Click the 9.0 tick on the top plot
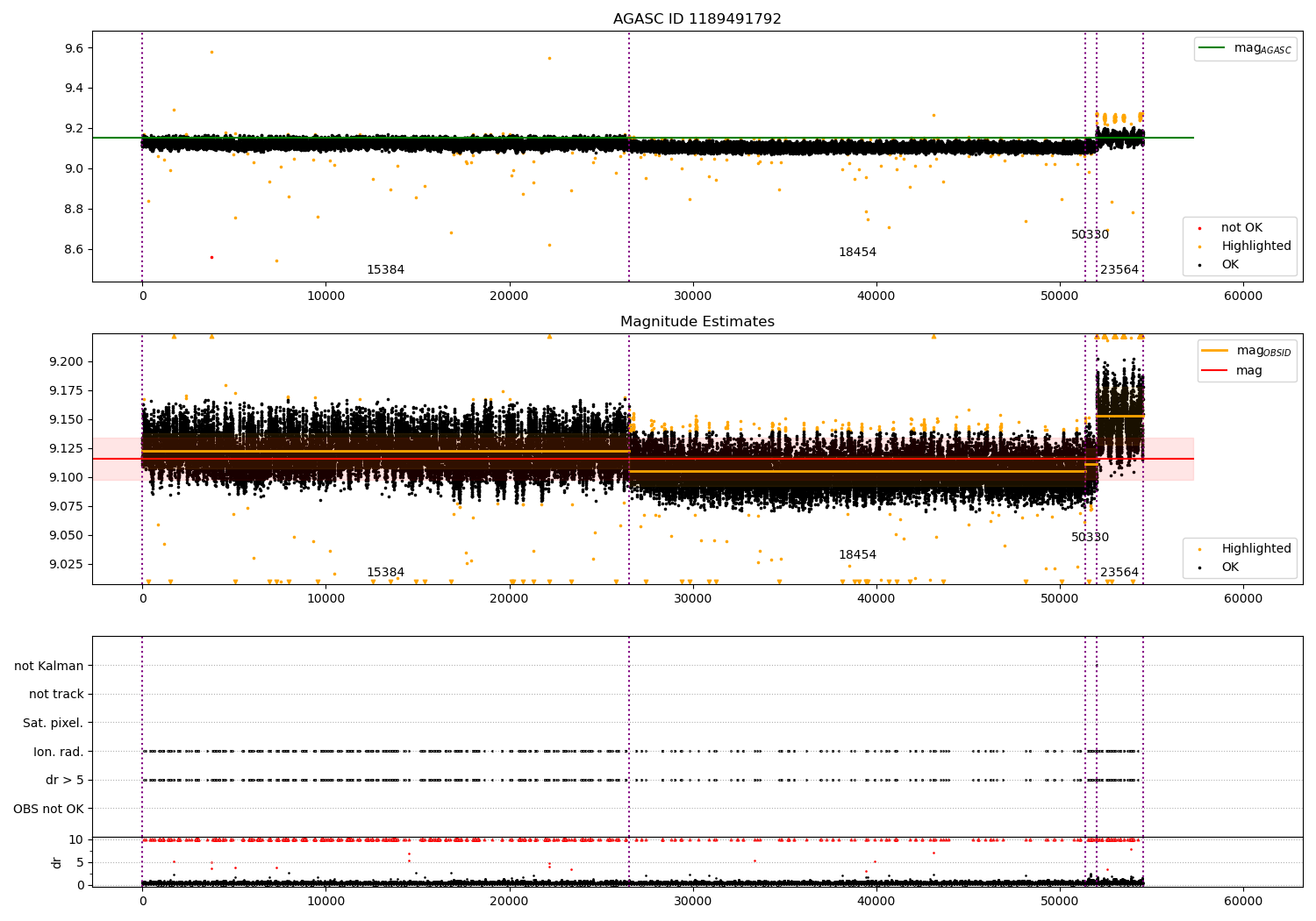Viewport: 1316px width, 921px height. [x=75, y=168]
